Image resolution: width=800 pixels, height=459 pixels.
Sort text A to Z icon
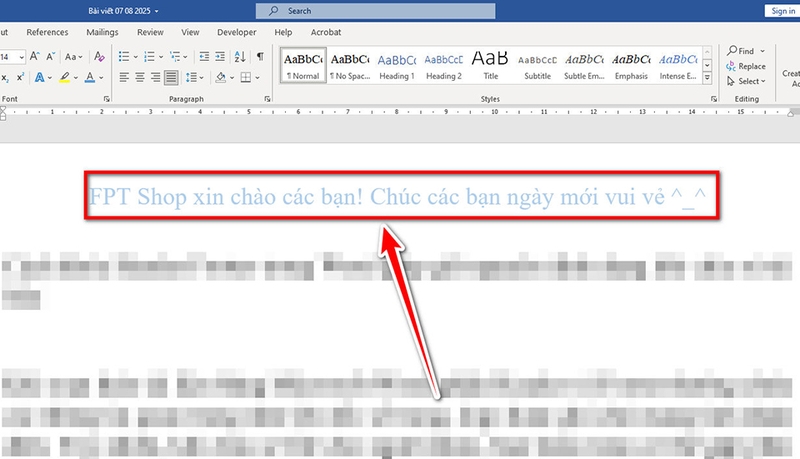coord(240,56)
